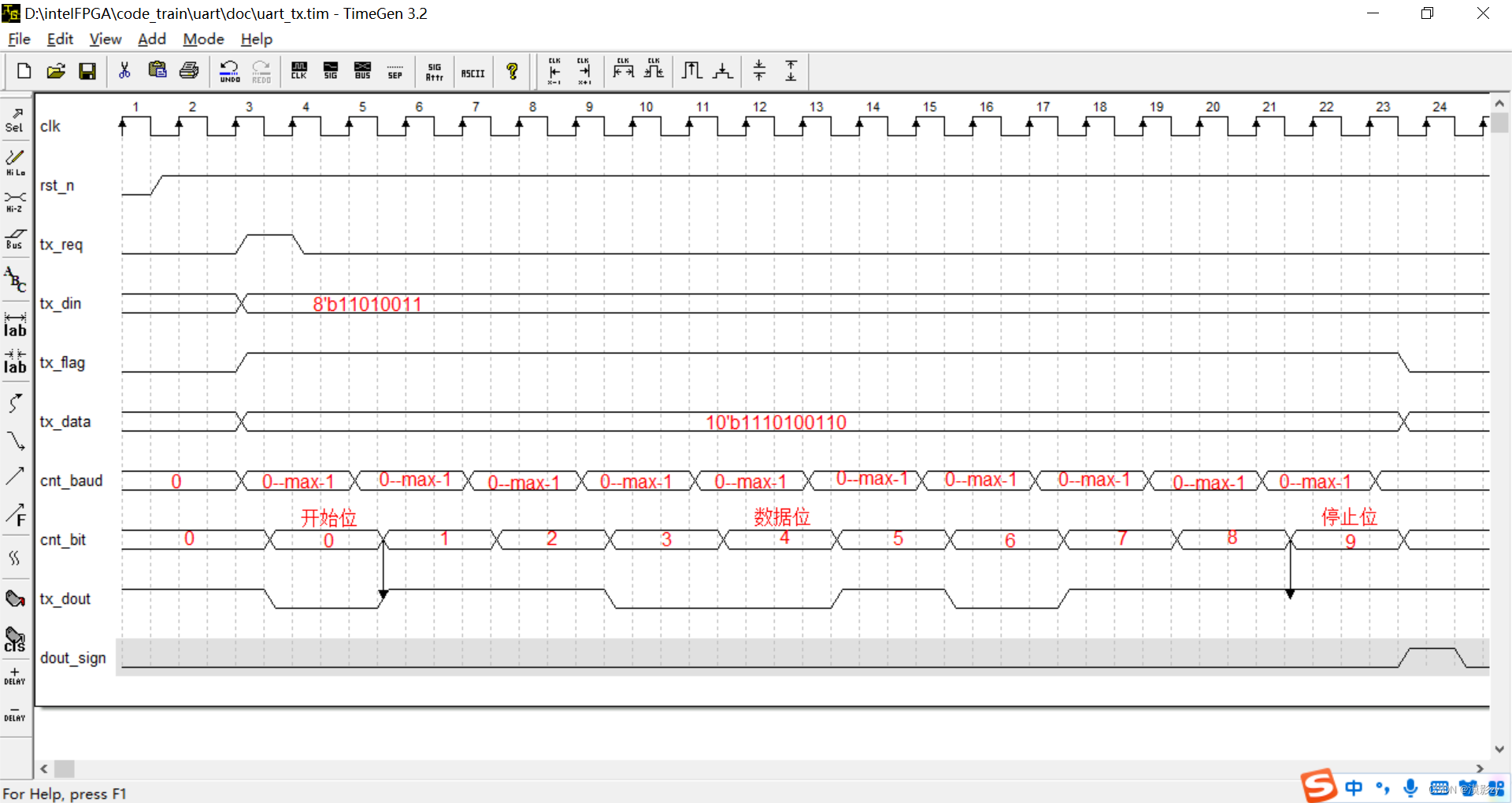Print the timing diagram
The width and height of the screenshot is (1512, 803).
tap(189, 71)
